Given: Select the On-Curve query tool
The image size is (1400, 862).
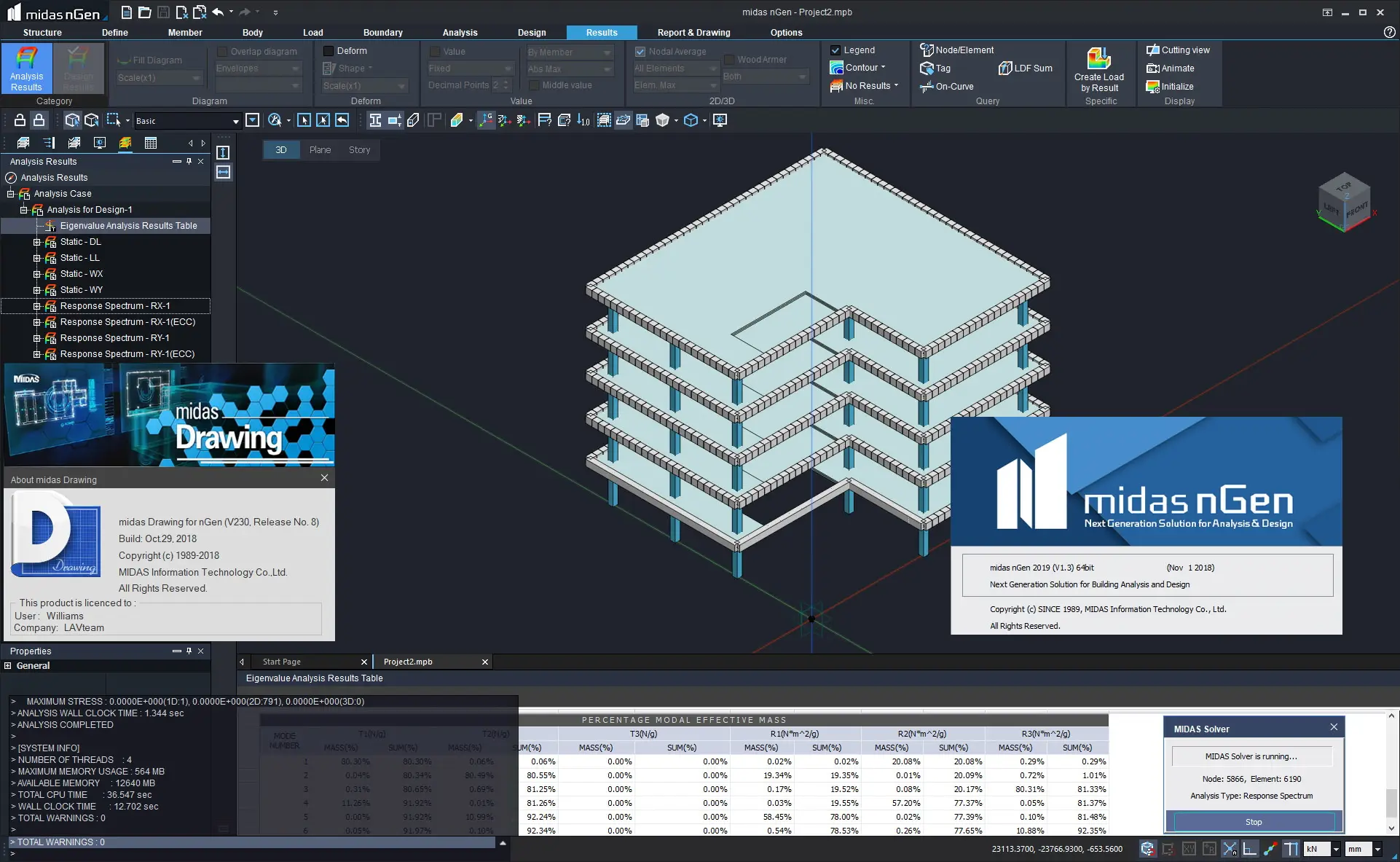Looking at the screenshot, I should pos(946,86).
